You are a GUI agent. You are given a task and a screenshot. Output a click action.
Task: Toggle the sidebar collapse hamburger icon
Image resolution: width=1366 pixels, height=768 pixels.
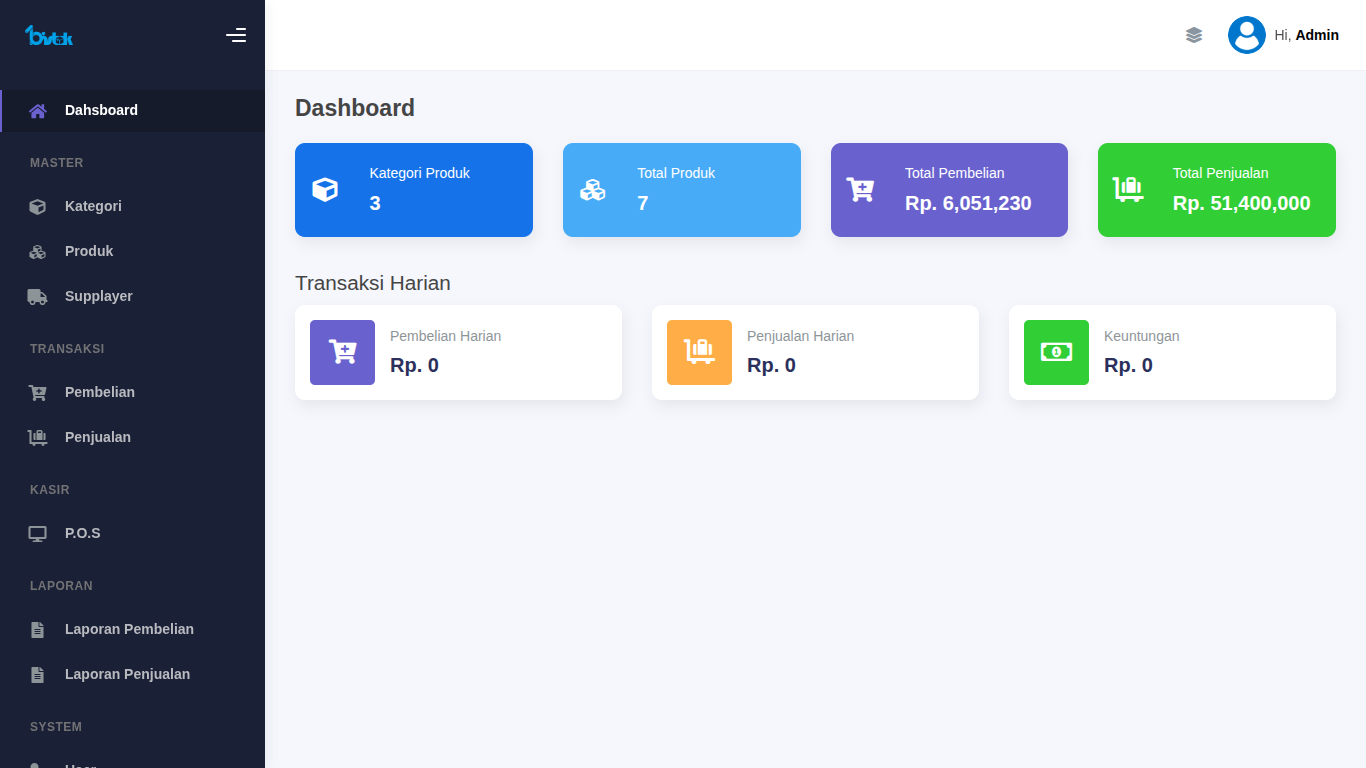click(x=236, y=35)
